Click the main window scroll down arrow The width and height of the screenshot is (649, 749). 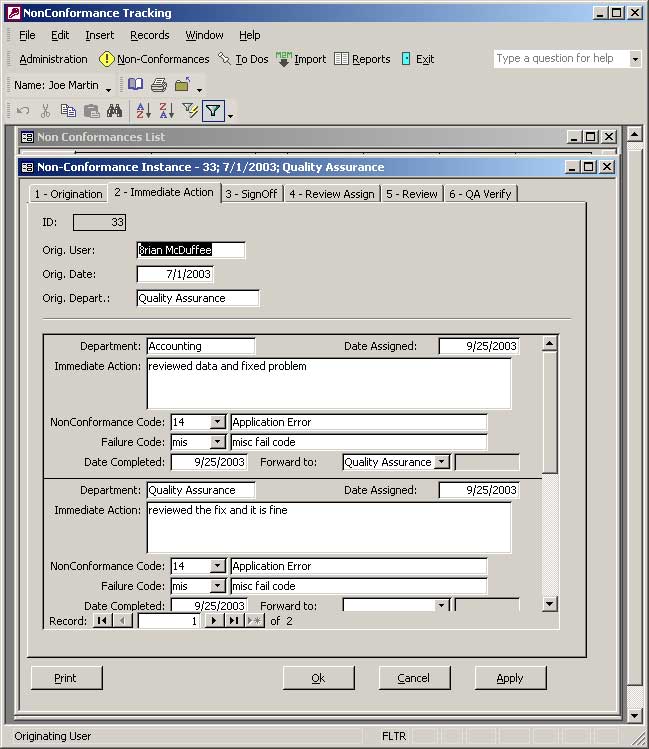pos(634,715)
